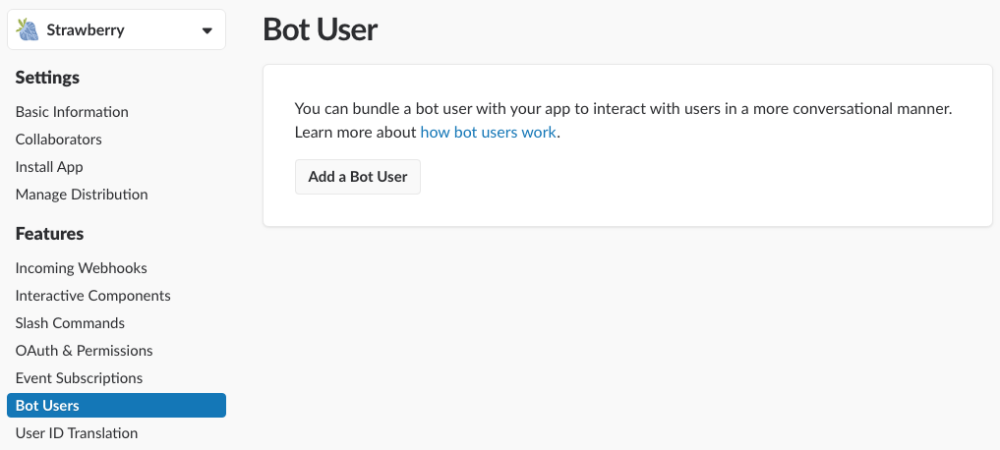Go to Collaborators page
The image size is (1000, 450).
(x=59, y=139)
